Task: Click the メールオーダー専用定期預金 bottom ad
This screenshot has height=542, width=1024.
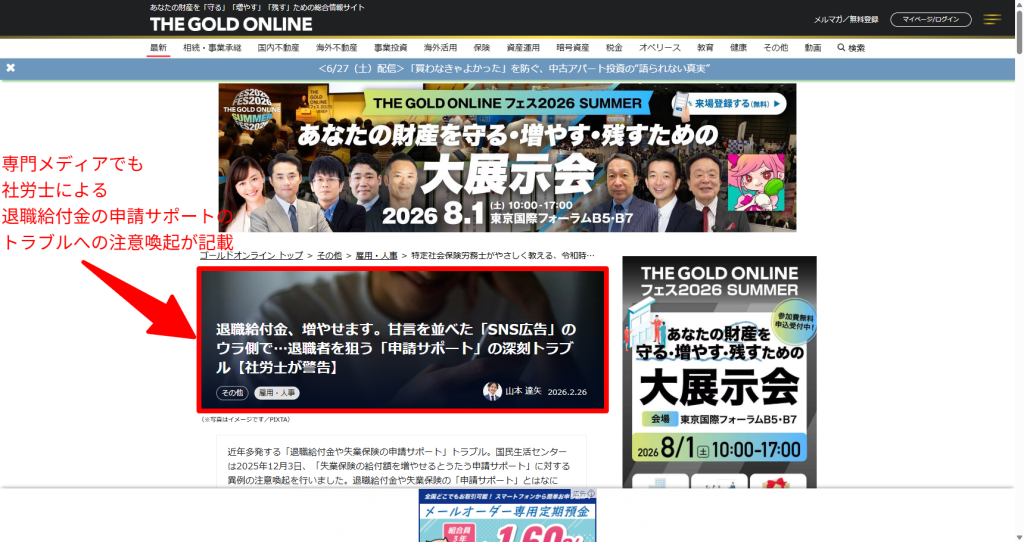Action: (x=507, y=516)
